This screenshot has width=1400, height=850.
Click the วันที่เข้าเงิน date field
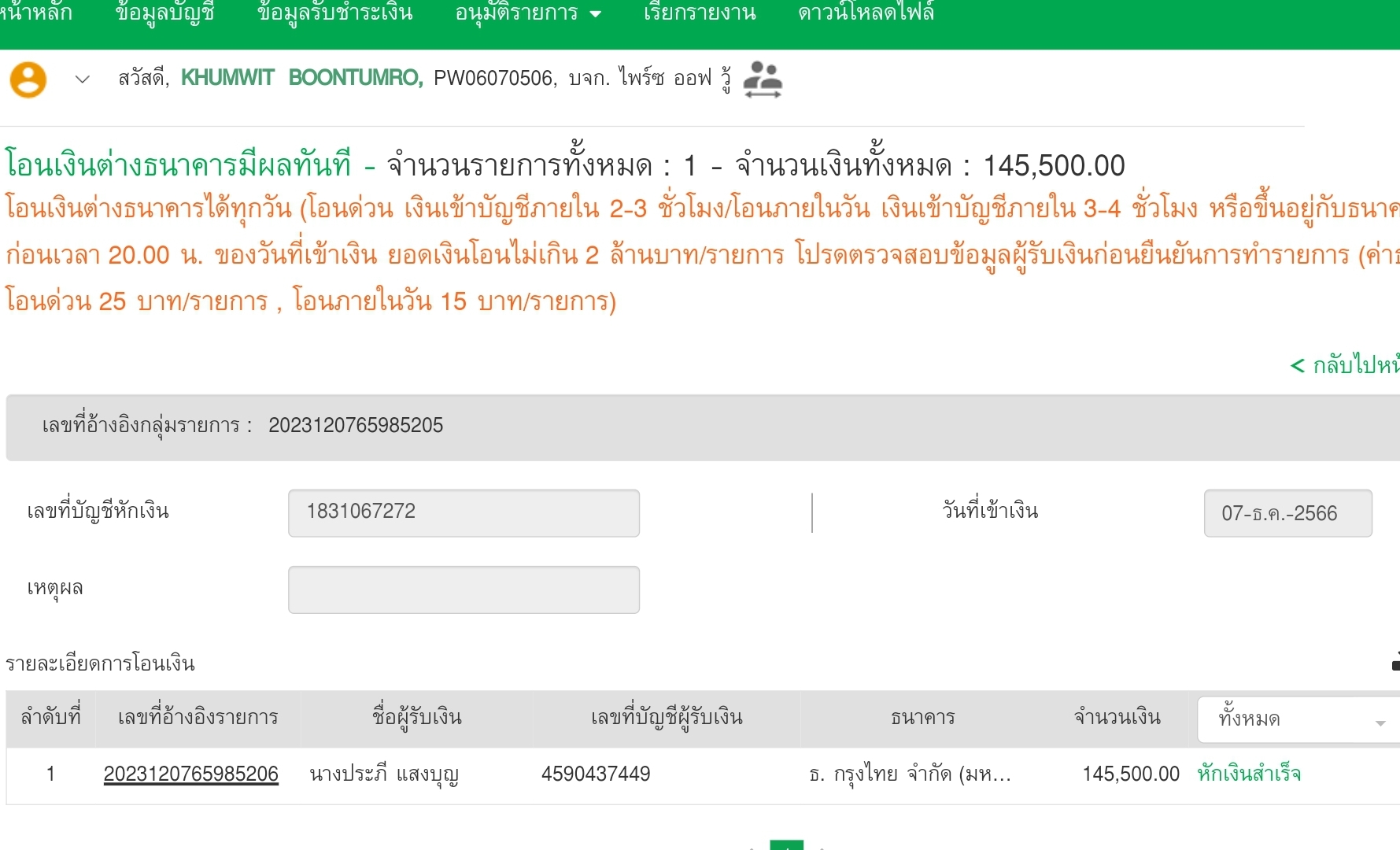tap(1287, 513)
